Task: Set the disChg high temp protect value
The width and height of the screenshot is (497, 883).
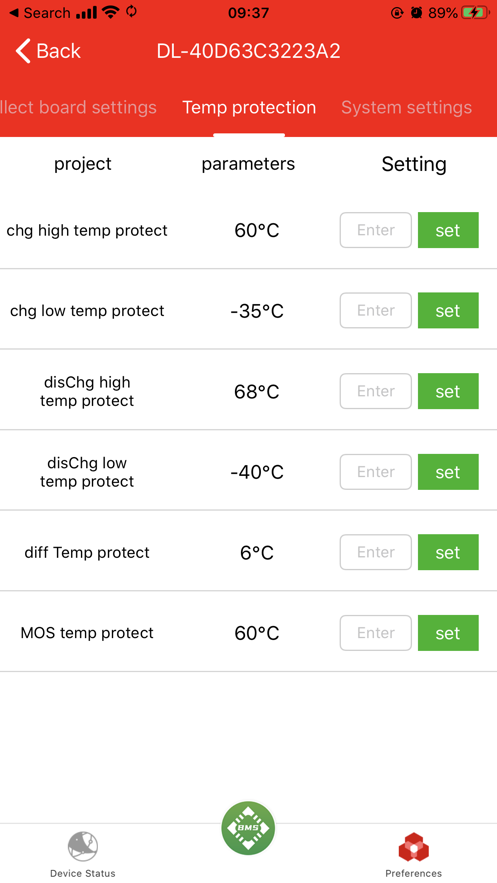Action: [x=448, y=391]
